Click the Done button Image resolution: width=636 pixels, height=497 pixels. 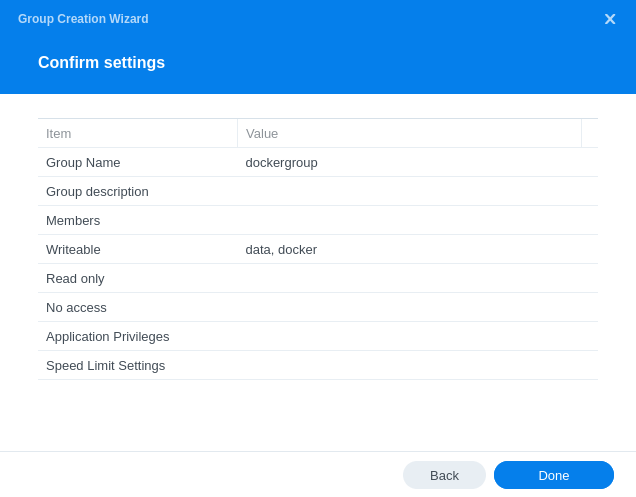554,475
